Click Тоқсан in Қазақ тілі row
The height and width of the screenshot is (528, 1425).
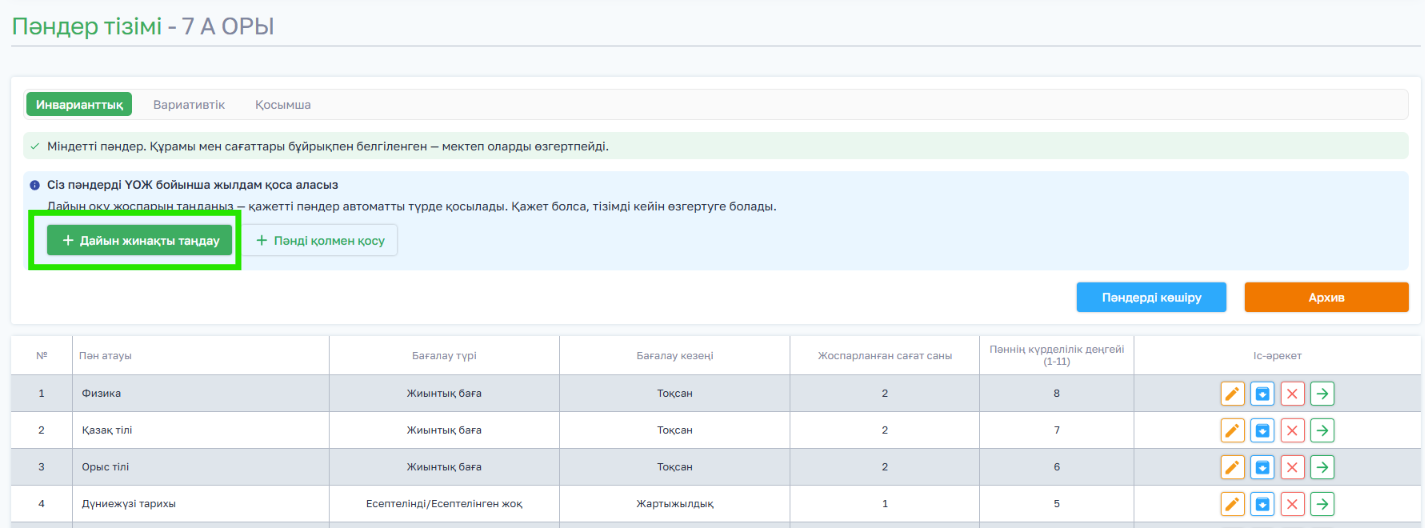click(675, 430)
